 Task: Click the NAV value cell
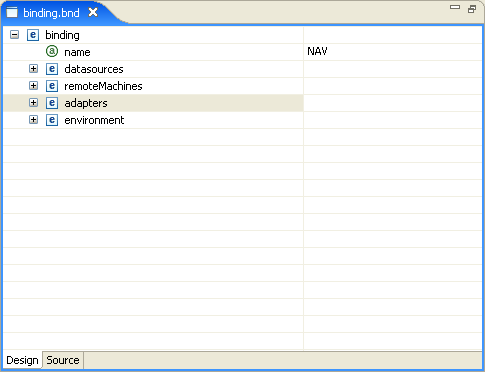(x=393, y=52)
